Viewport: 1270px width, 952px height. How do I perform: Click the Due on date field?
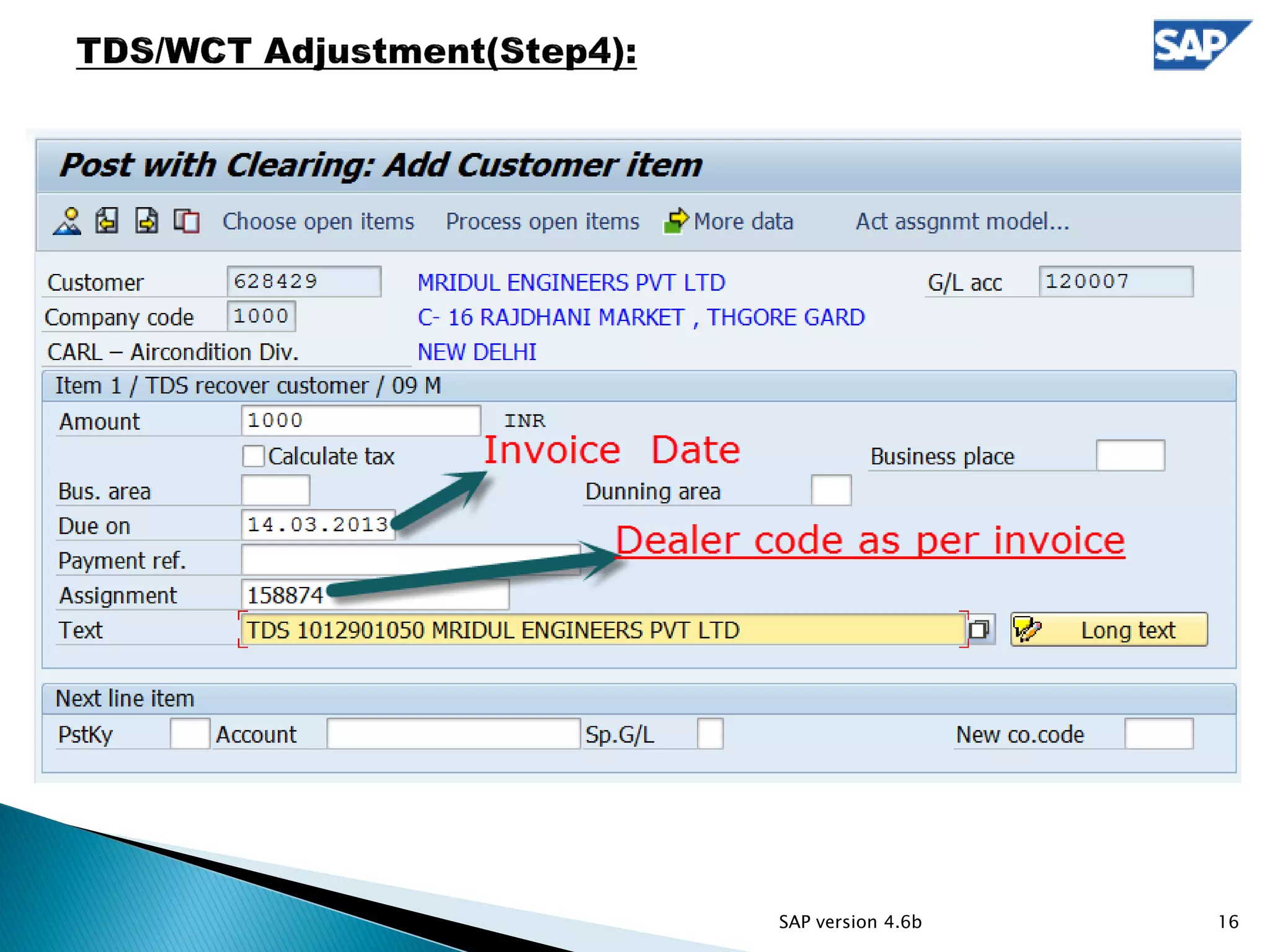(x=318, y=525)
